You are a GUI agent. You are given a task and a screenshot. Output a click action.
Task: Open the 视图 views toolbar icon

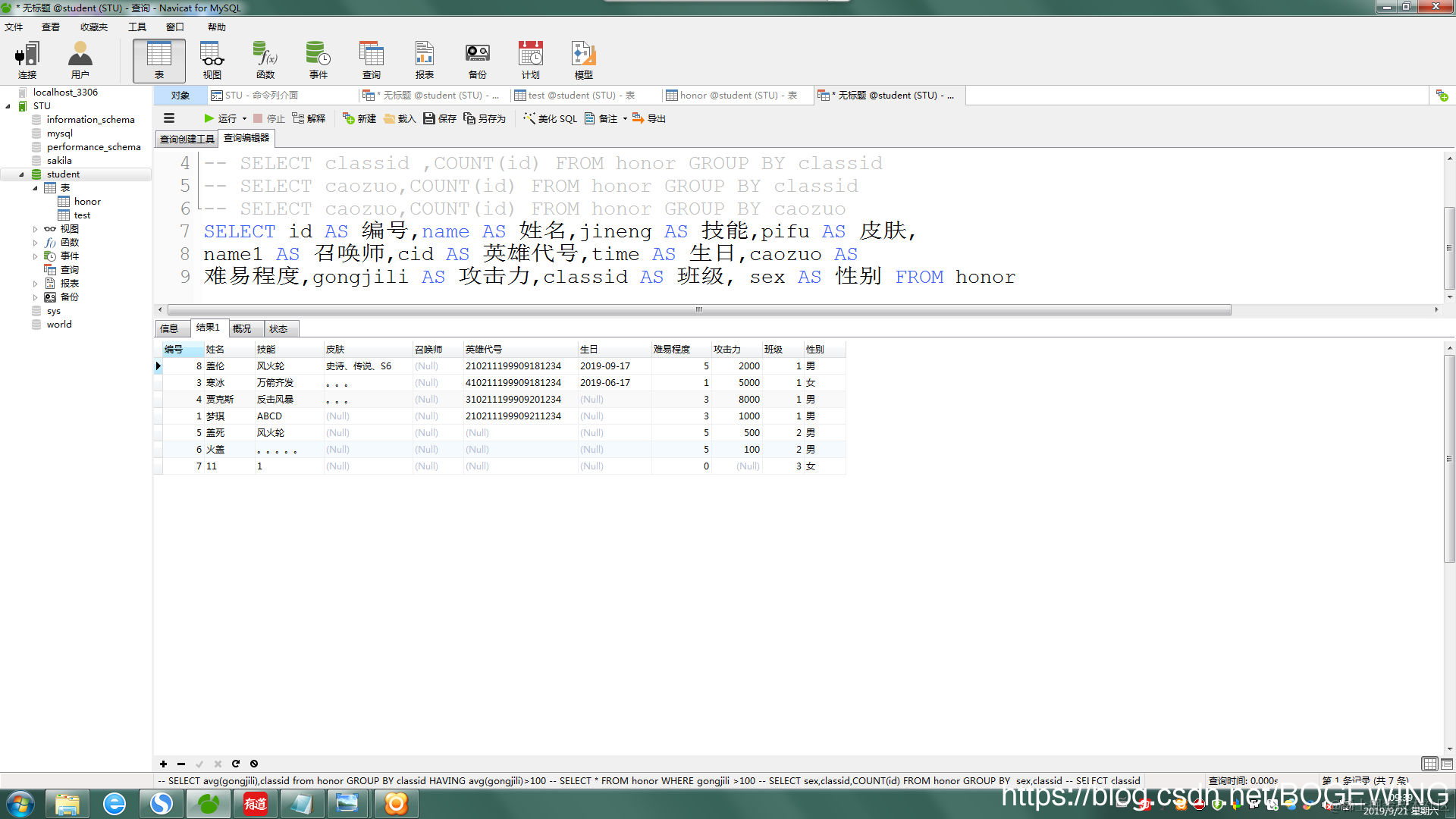coord(212,60)
